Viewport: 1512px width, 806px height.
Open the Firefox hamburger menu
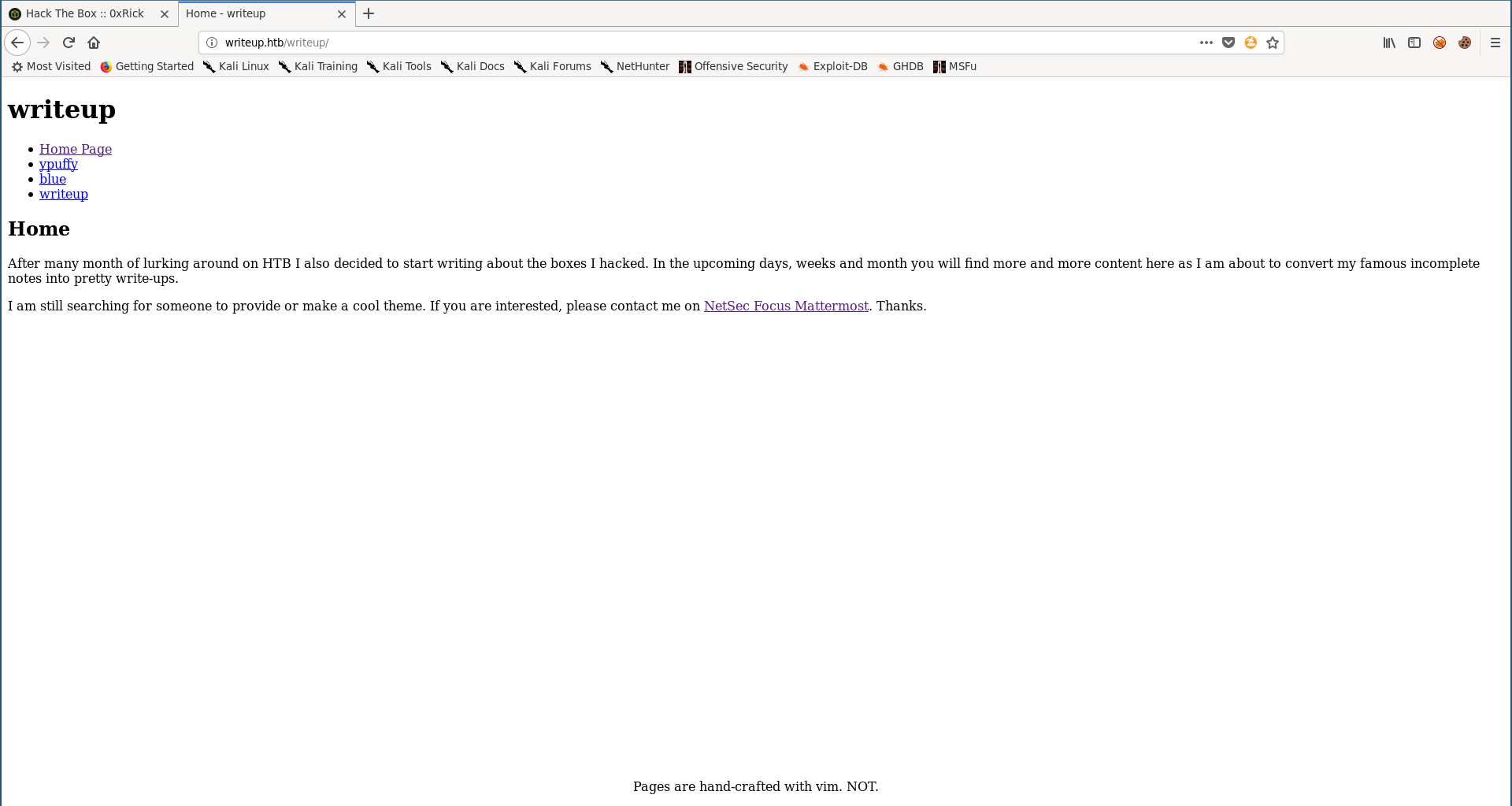(x=1495, y=43)
